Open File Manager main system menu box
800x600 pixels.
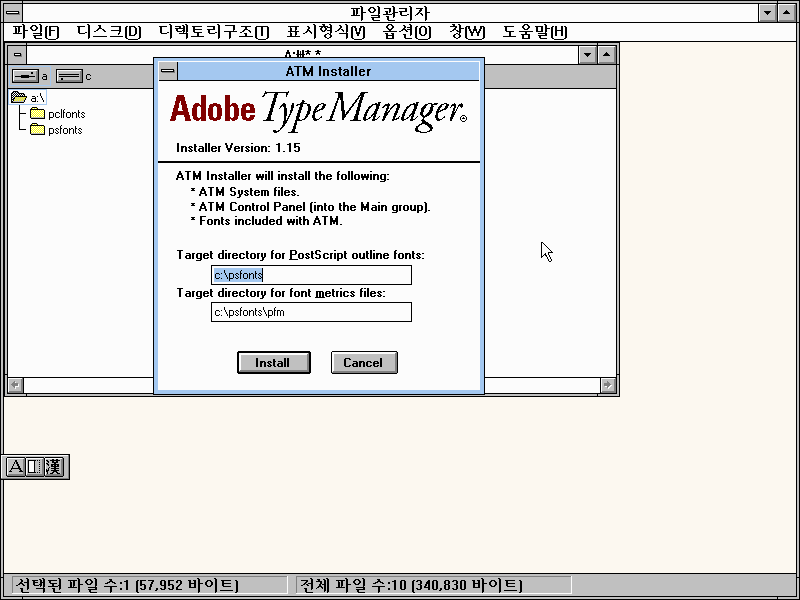13,12
